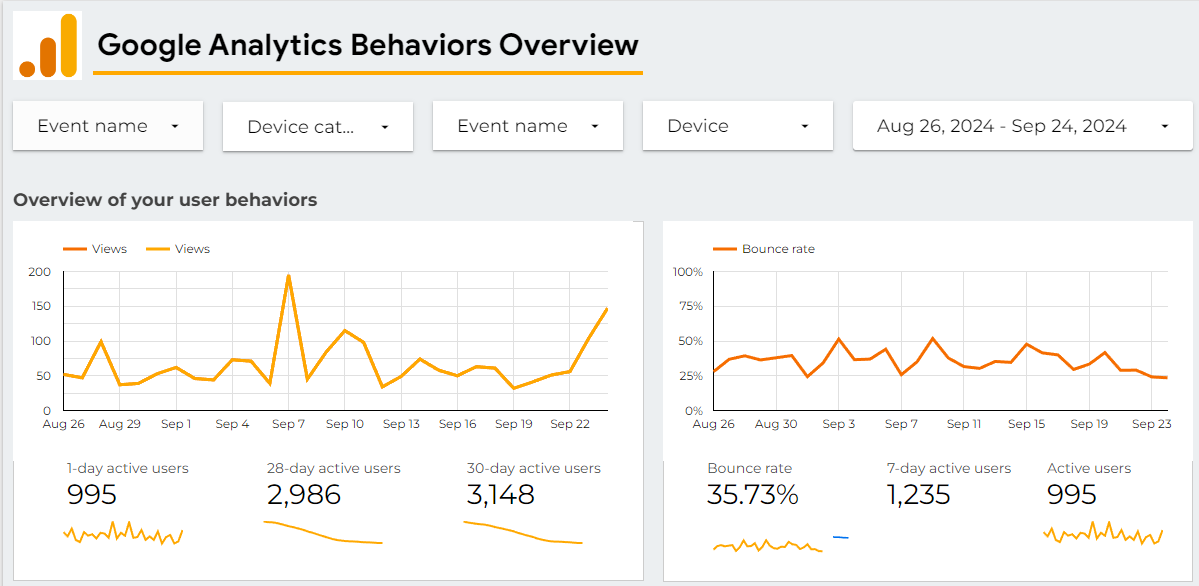The height and width of the screenshot is (586, 1199).
Task: Click the Sep 4 label on the Views chart
Action: (x=232, y=423)
